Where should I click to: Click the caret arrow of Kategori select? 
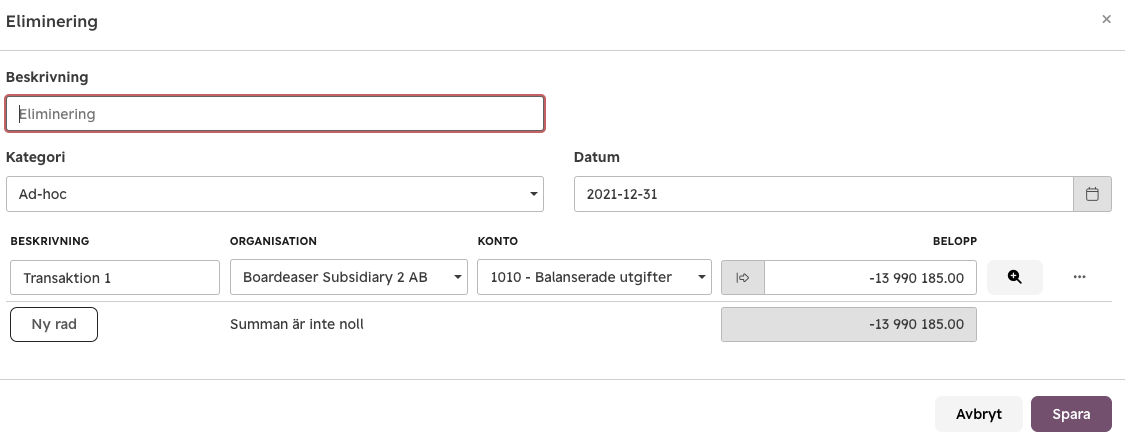tap(533, 194)
